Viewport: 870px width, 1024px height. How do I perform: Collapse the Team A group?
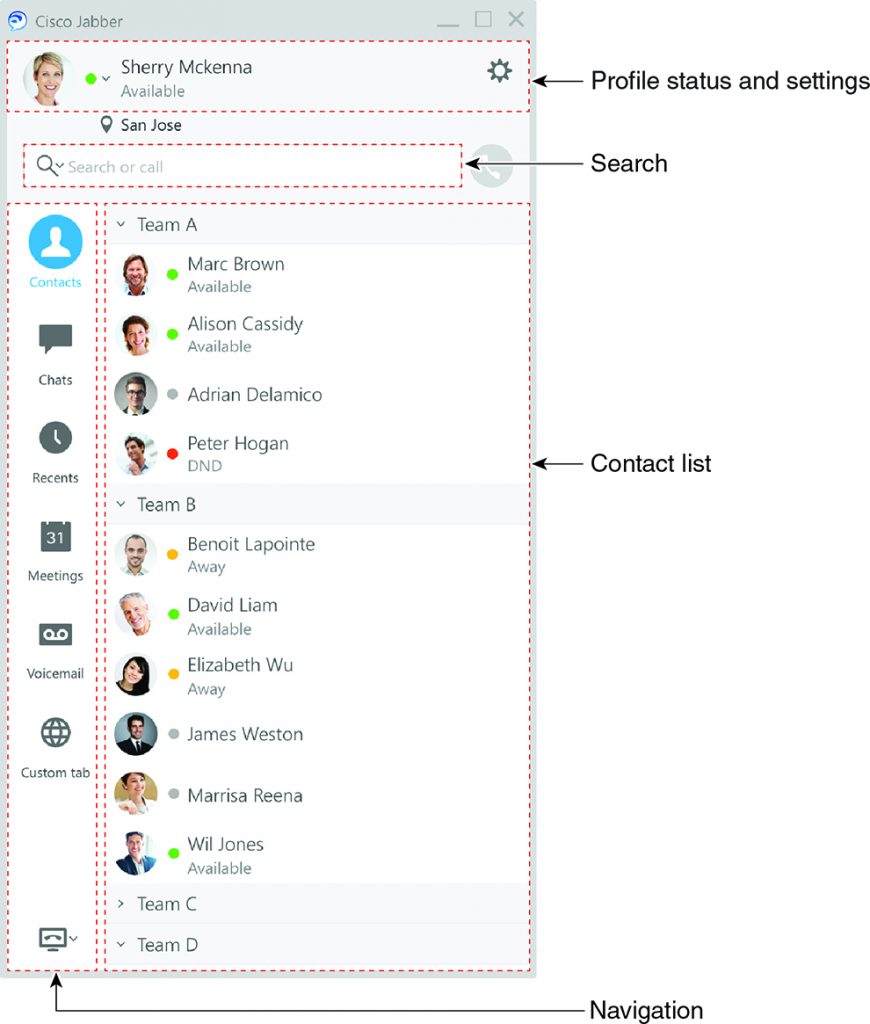[121, 224]
